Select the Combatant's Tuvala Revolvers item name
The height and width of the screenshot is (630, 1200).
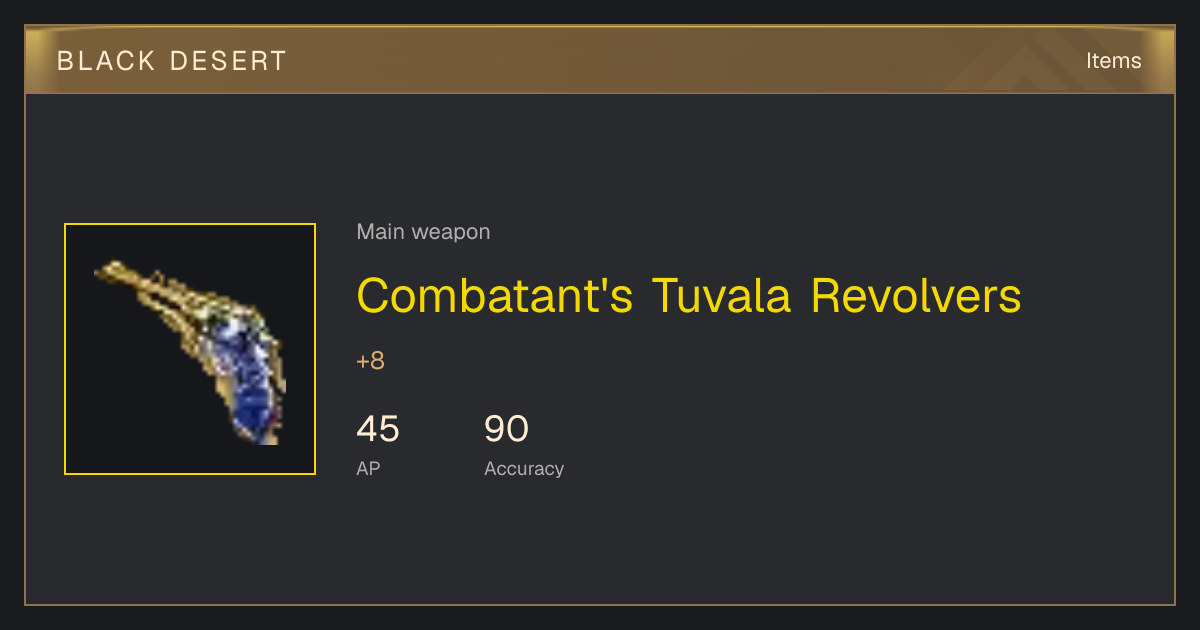689,296
